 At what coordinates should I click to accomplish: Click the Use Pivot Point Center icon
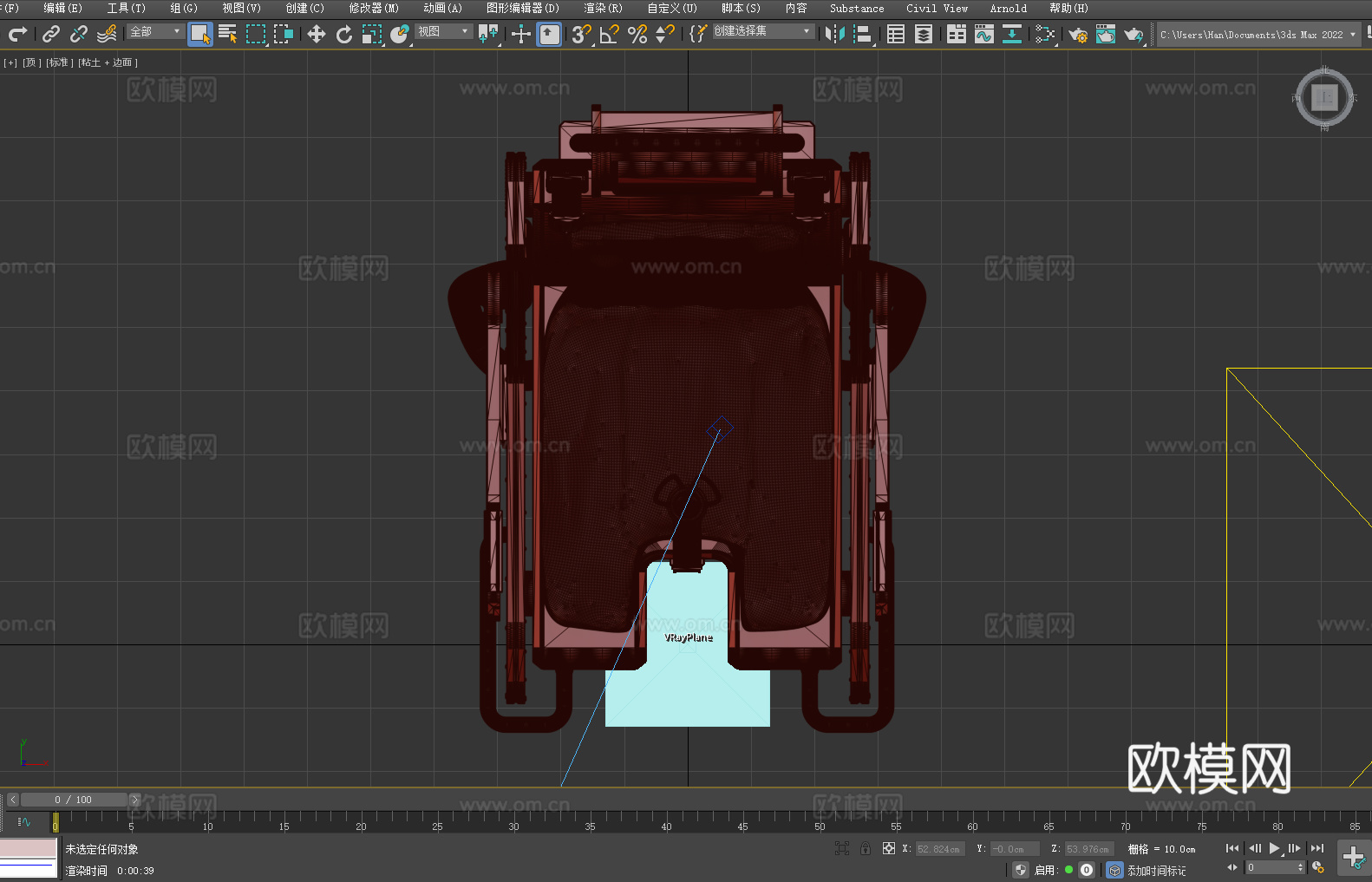(488, 34)
